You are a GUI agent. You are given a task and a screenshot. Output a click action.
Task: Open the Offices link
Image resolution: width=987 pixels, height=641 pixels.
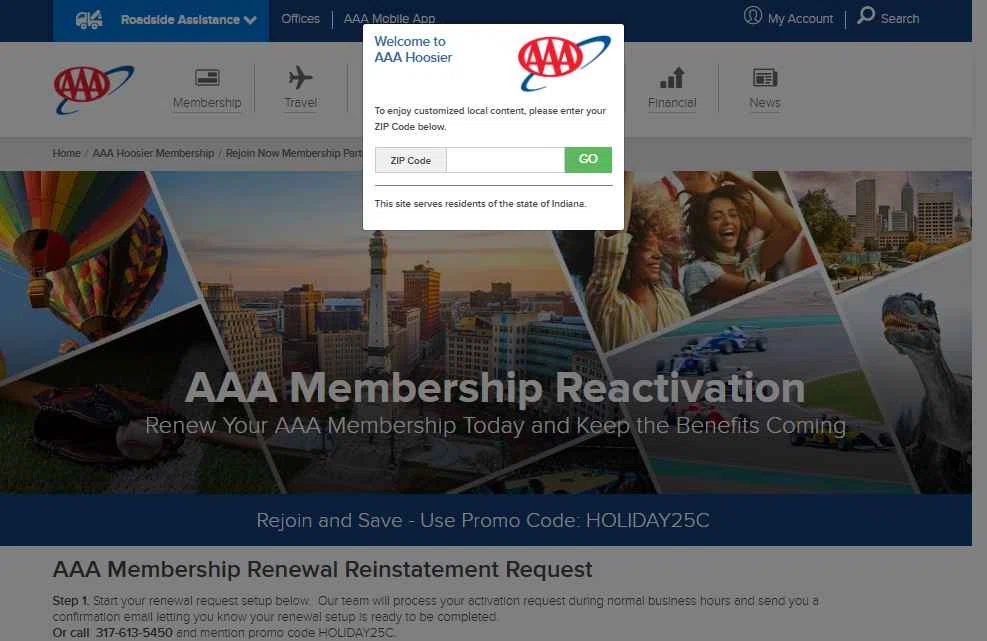click(300, 19)
